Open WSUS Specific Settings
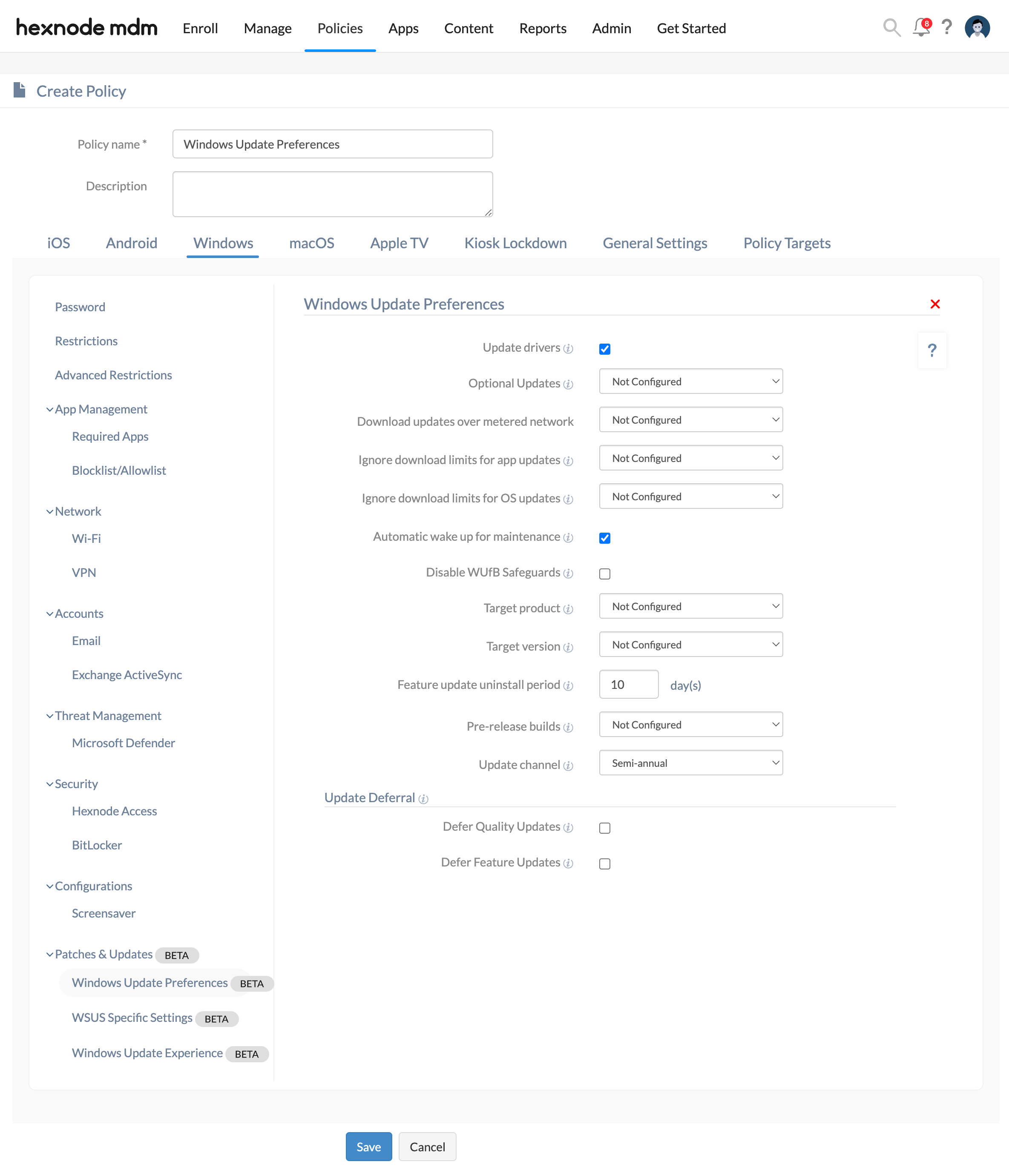Screen dimensions: 1009x1176 (x=132, y=1017)
